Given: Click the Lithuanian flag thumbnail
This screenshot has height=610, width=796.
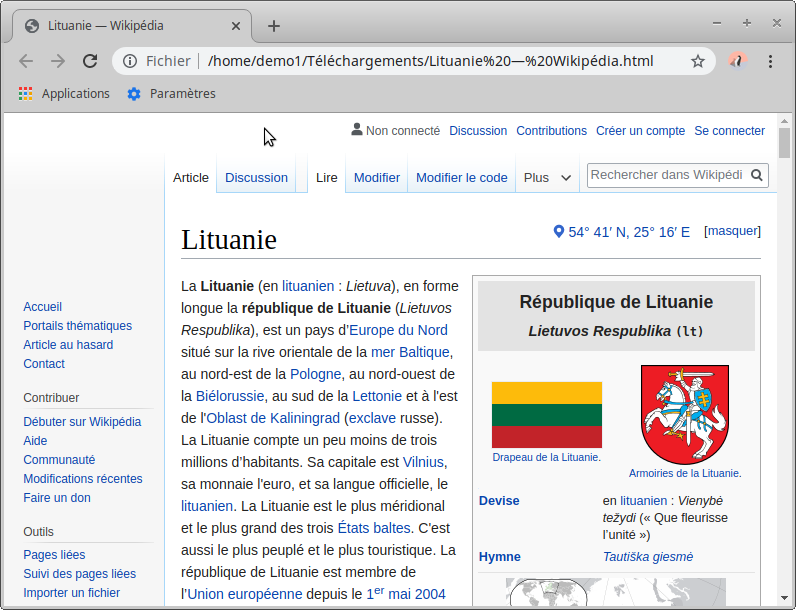Looking at the screenshot, I should click(546, 415).
